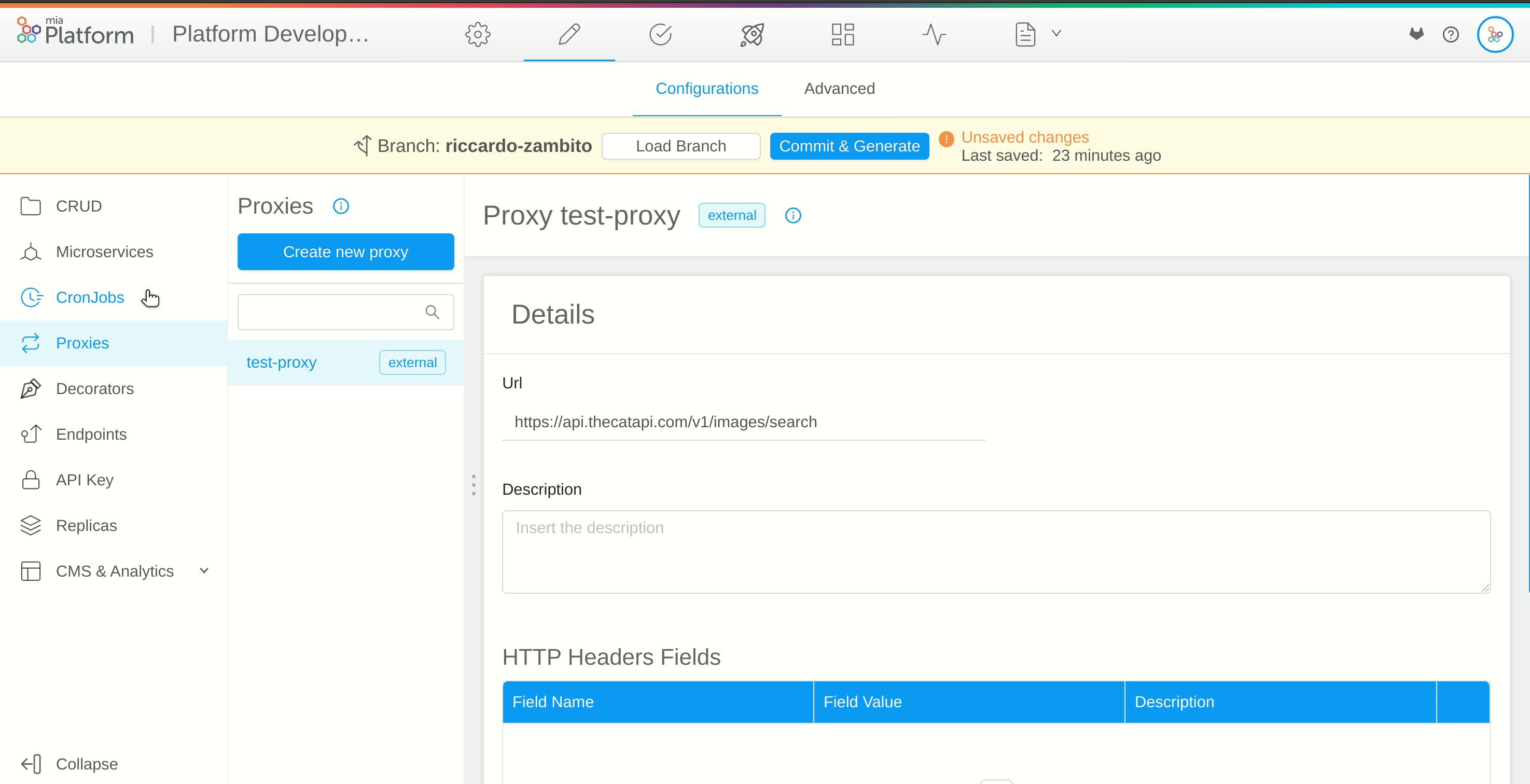Expand the CMS & Analytics section
Screen dimensions: 1530x784
tap(204, 570)
